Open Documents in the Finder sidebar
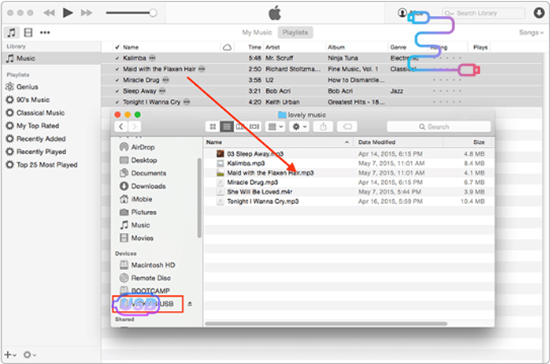The image size is (550, 364). click(143, 173)
